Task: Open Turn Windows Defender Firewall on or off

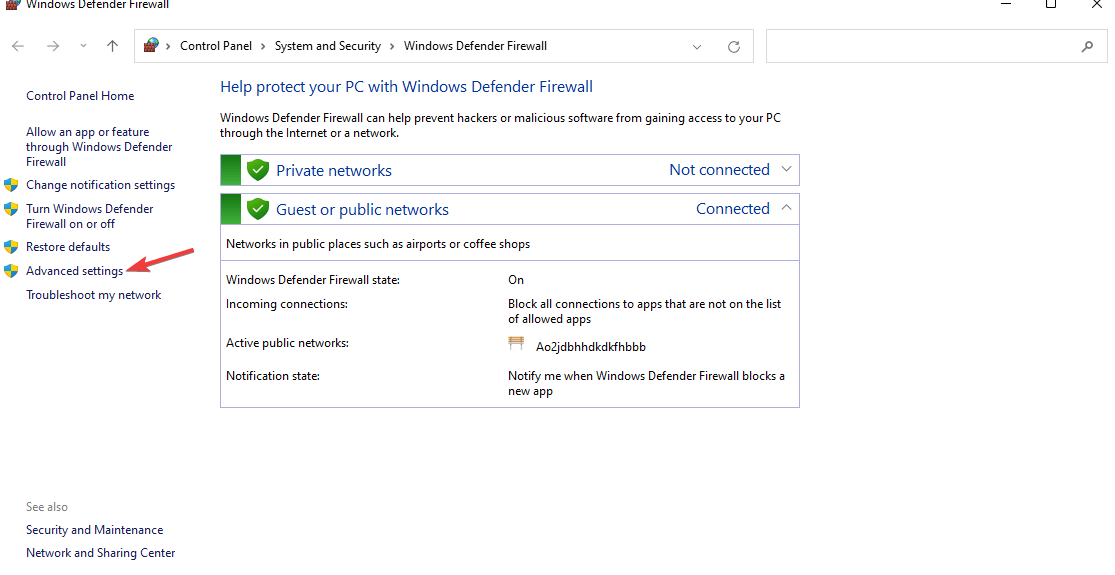Action: (90, 216)
